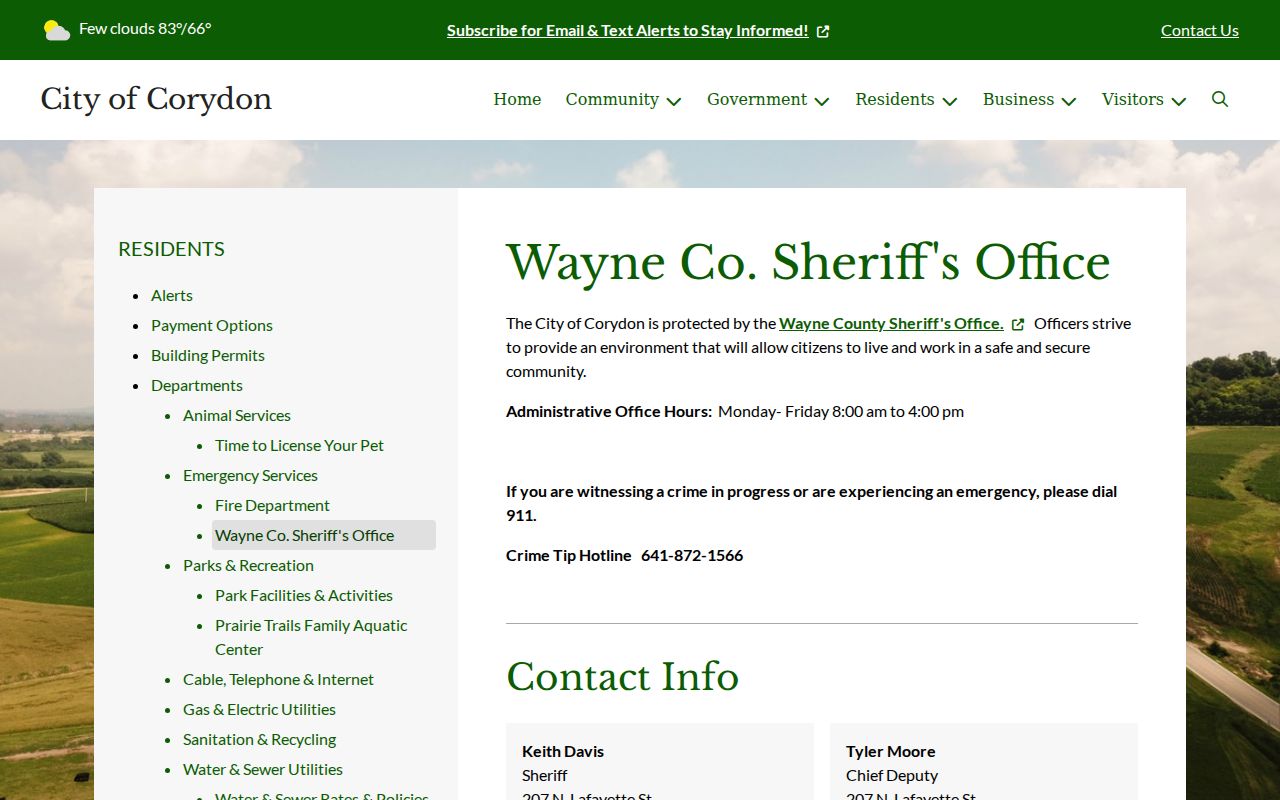The image size is (1280, 800).
Task: Open Water & Sewer Utilities link
Action: click(263, 769)
